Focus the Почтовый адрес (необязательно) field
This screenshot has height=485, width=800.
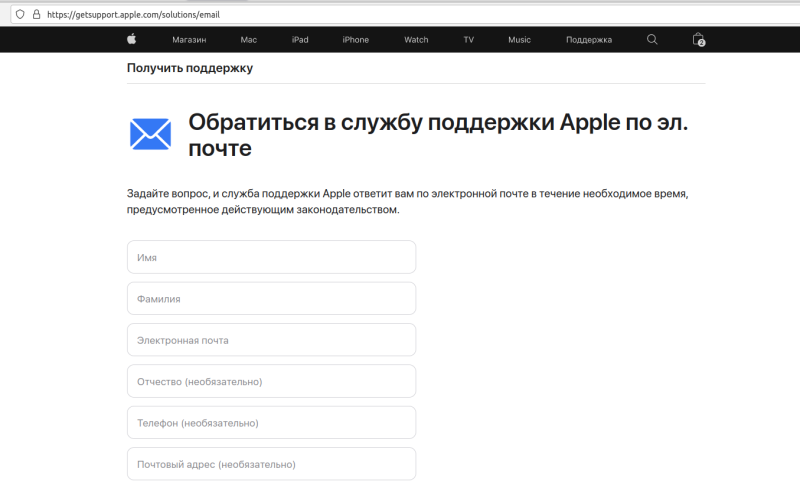coord(271,464)
